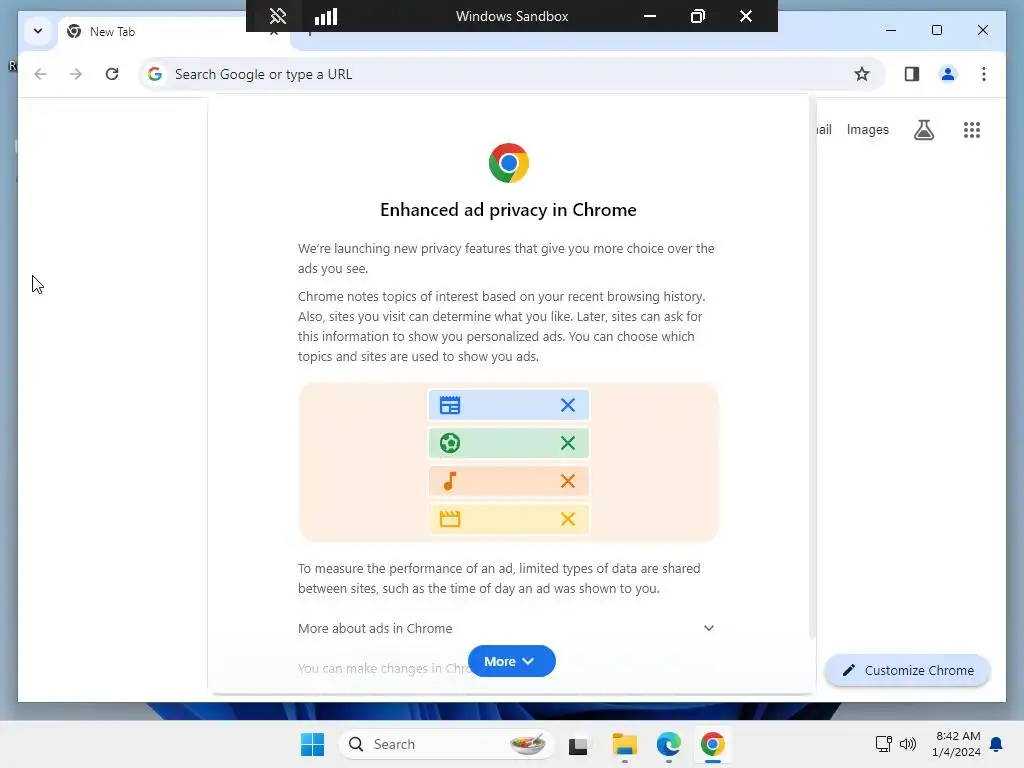
Task: Open Task View in the taskbar
Action: click(578, 745)
